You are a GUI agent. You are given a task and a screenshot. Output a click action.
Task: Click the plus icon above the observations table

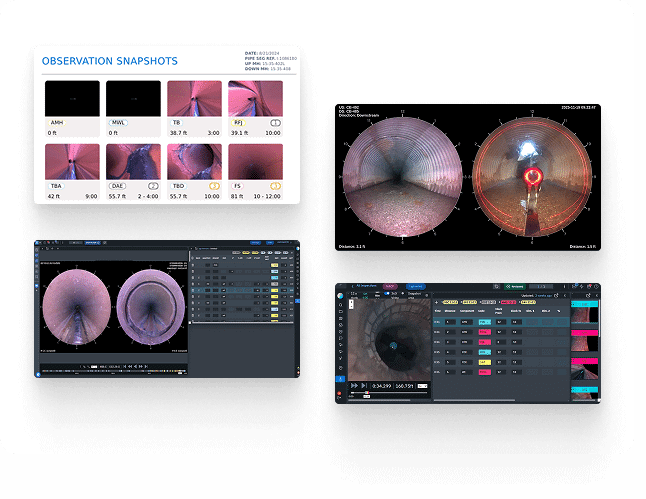434,301
